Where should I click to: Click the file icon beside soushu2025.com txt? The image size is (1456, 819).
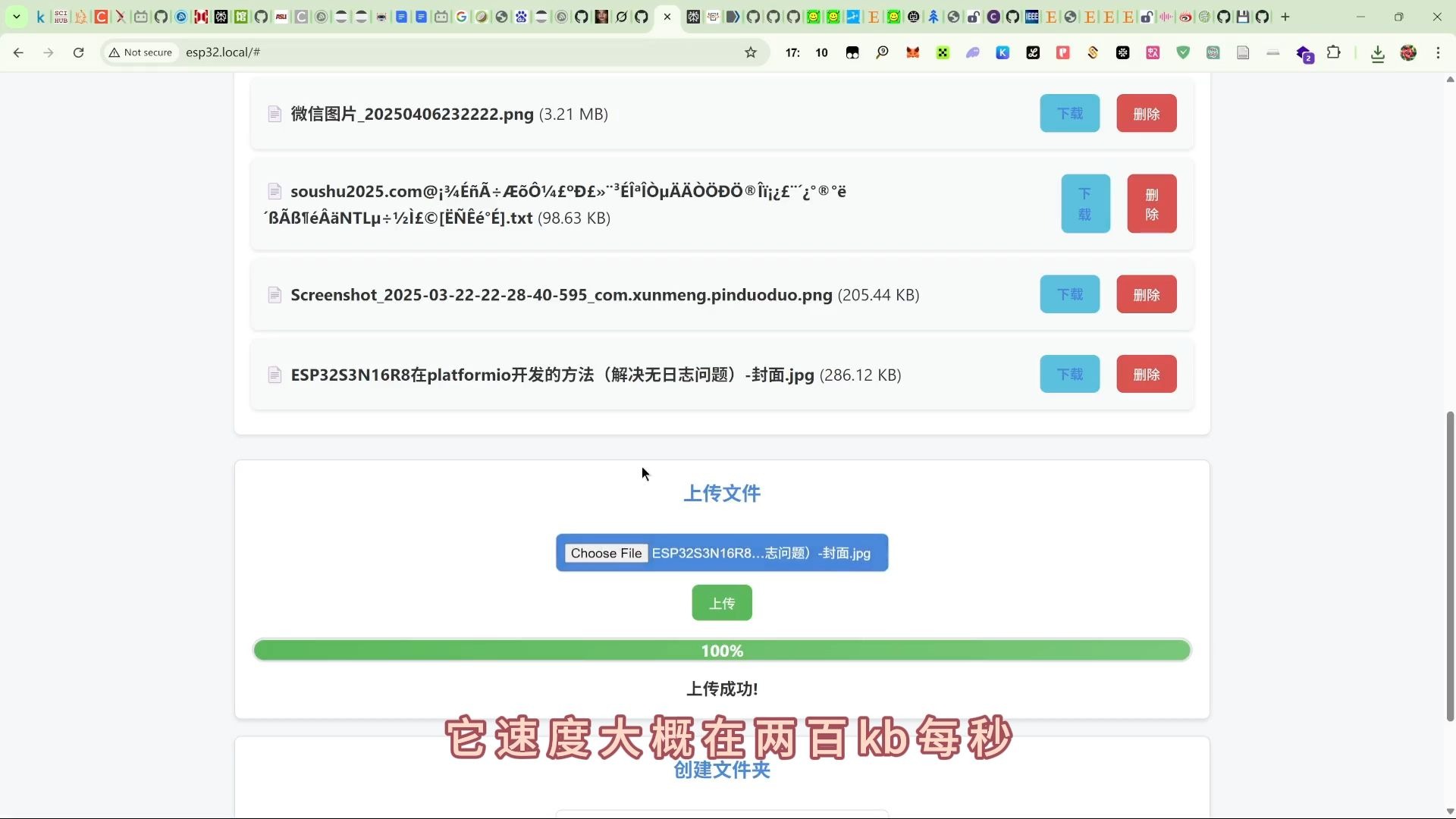click(x=275, y=191)
